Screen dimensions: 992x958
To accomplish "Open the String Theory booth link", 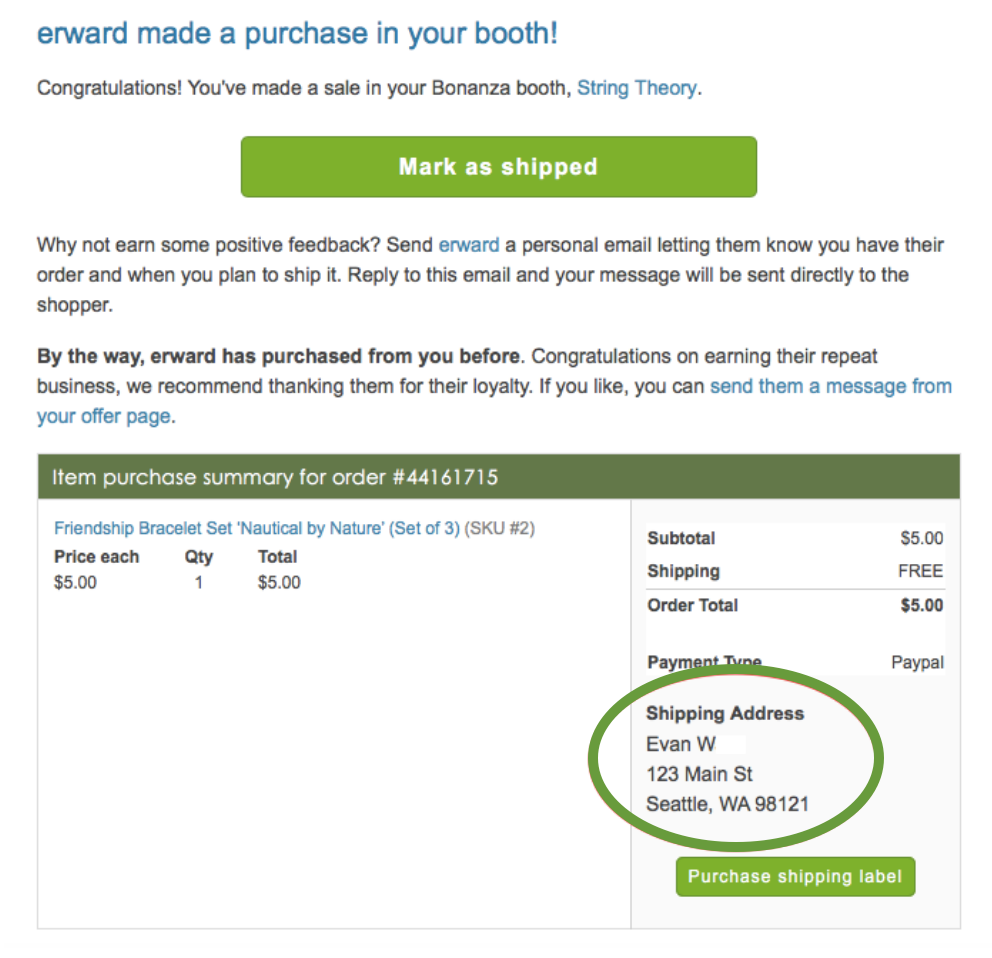I will (x=636, y=87).
